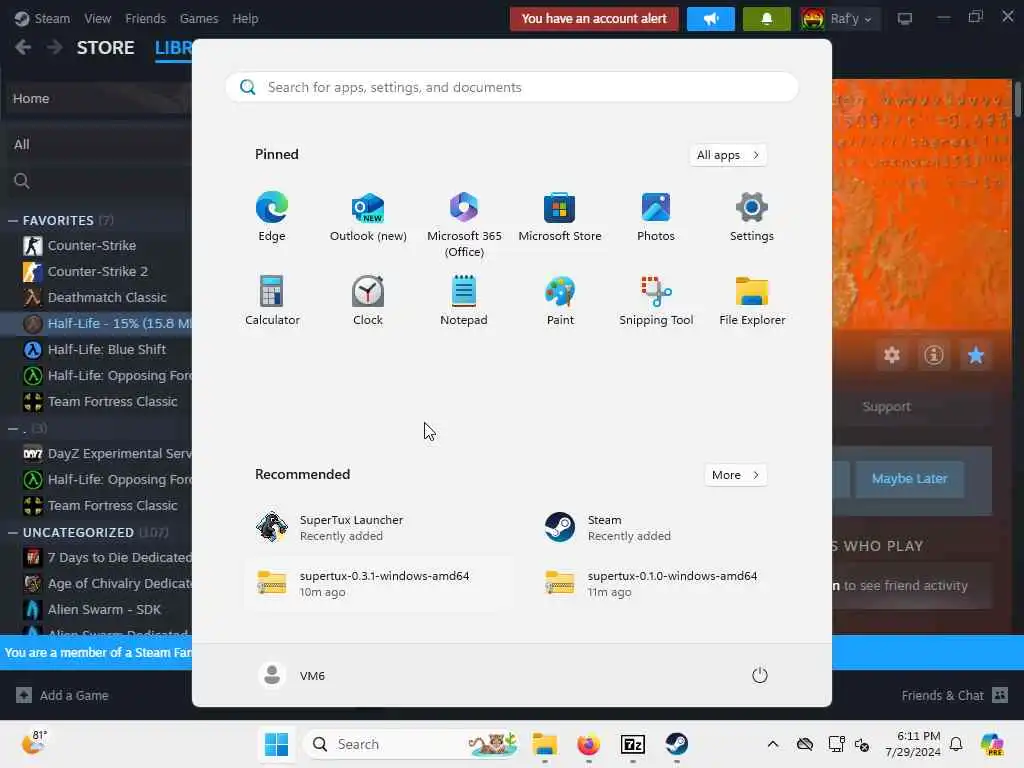Click Add a Game in Steam
Image resolution: width=1024 pixels, height=768 pixels.
[63, 696]
